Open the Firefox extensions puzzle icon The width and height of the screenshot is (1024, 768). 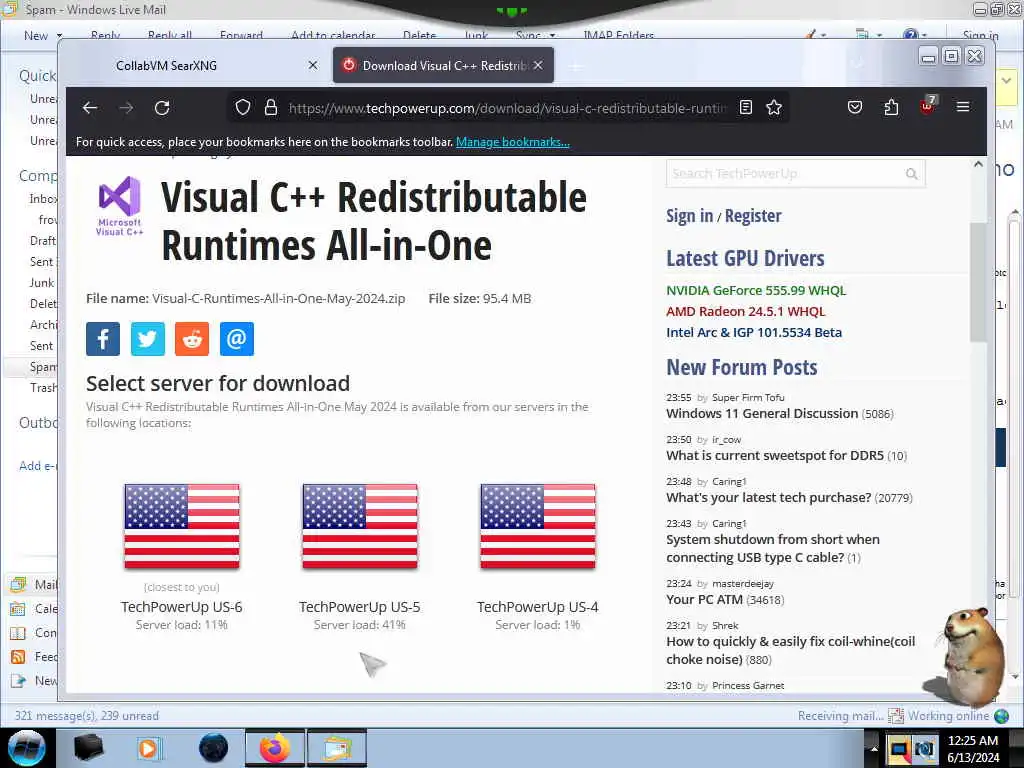coord(891,107)
